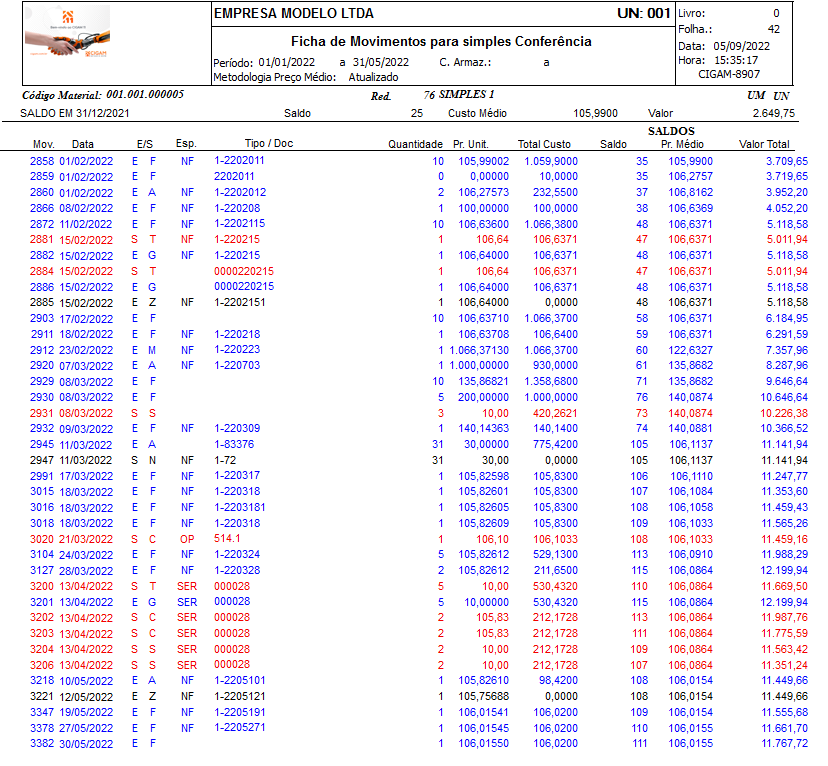Click the Pr. Médio column header
The width and height of the screenshot is (828, 766).
(x=682, y=145)
